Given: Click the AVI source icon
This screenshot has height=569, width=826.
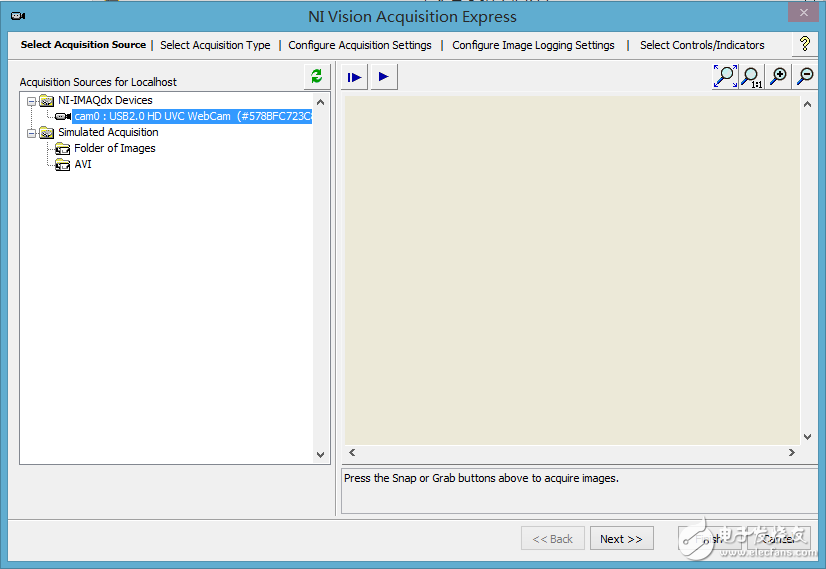Looking at the screenshot, I should point(63,165).
